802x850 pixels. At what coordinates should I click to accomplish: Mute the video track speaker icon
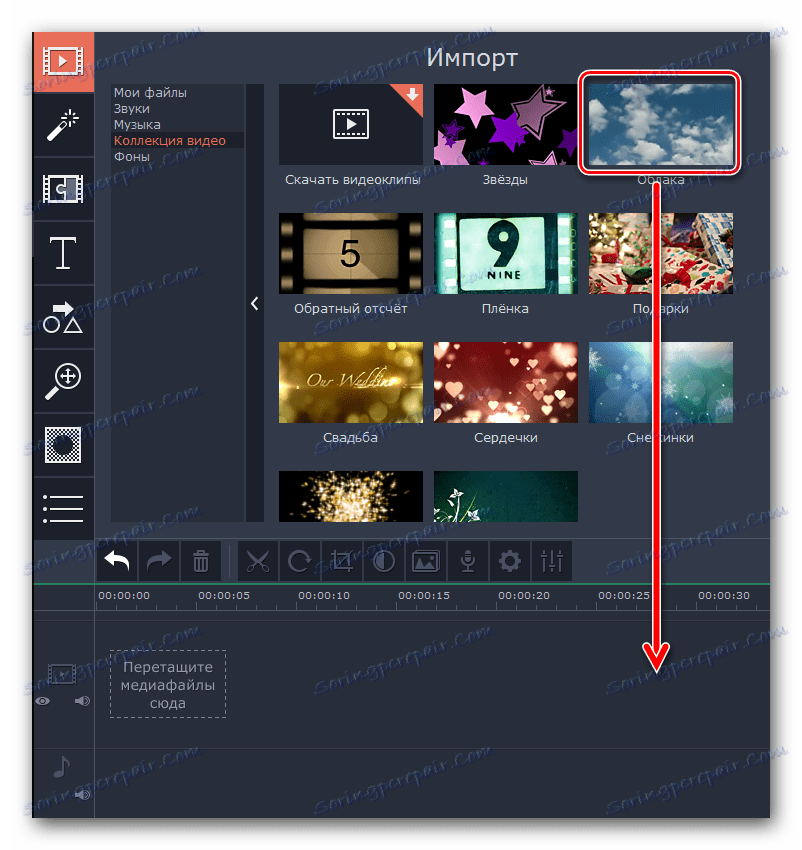pyautogui.click(x=82, y=701)
